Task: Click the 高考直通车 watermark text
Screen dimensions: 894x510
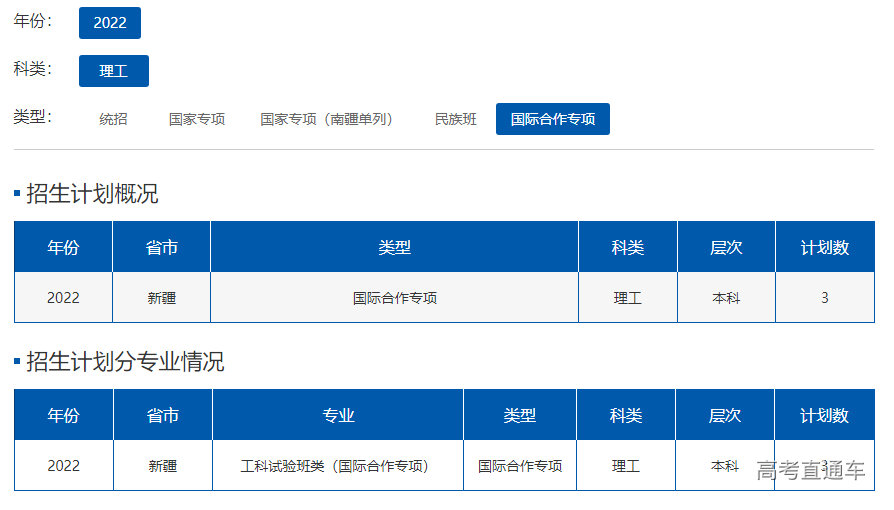Action: pos(811,470)
